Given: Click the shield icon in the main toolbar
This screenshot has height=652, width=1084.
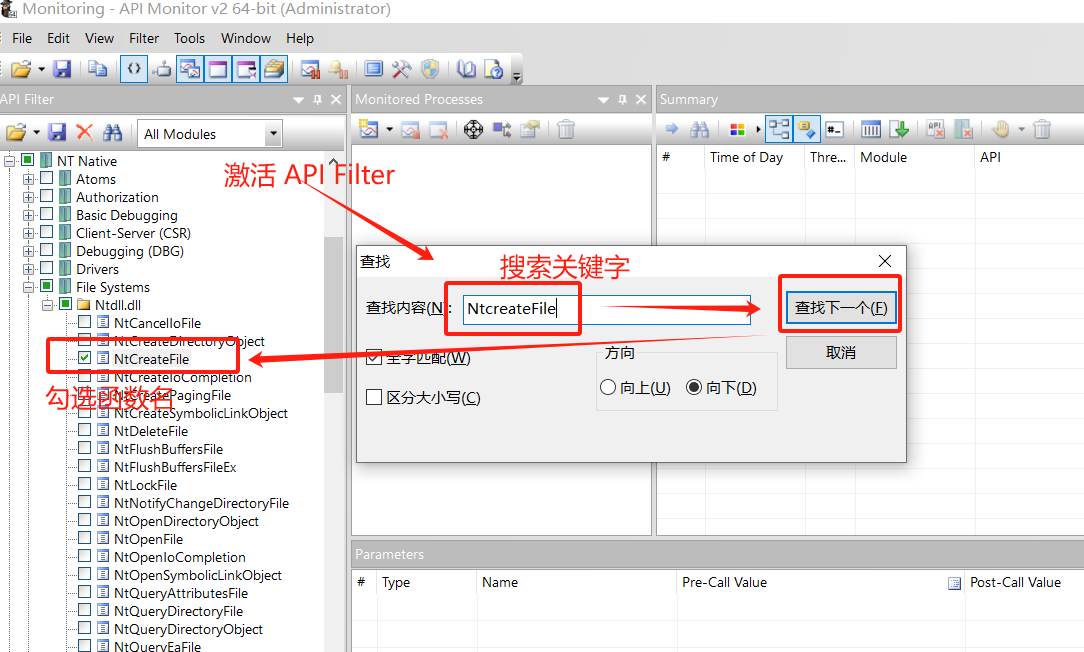Looking at the screenshot, I should pos(430,68).
